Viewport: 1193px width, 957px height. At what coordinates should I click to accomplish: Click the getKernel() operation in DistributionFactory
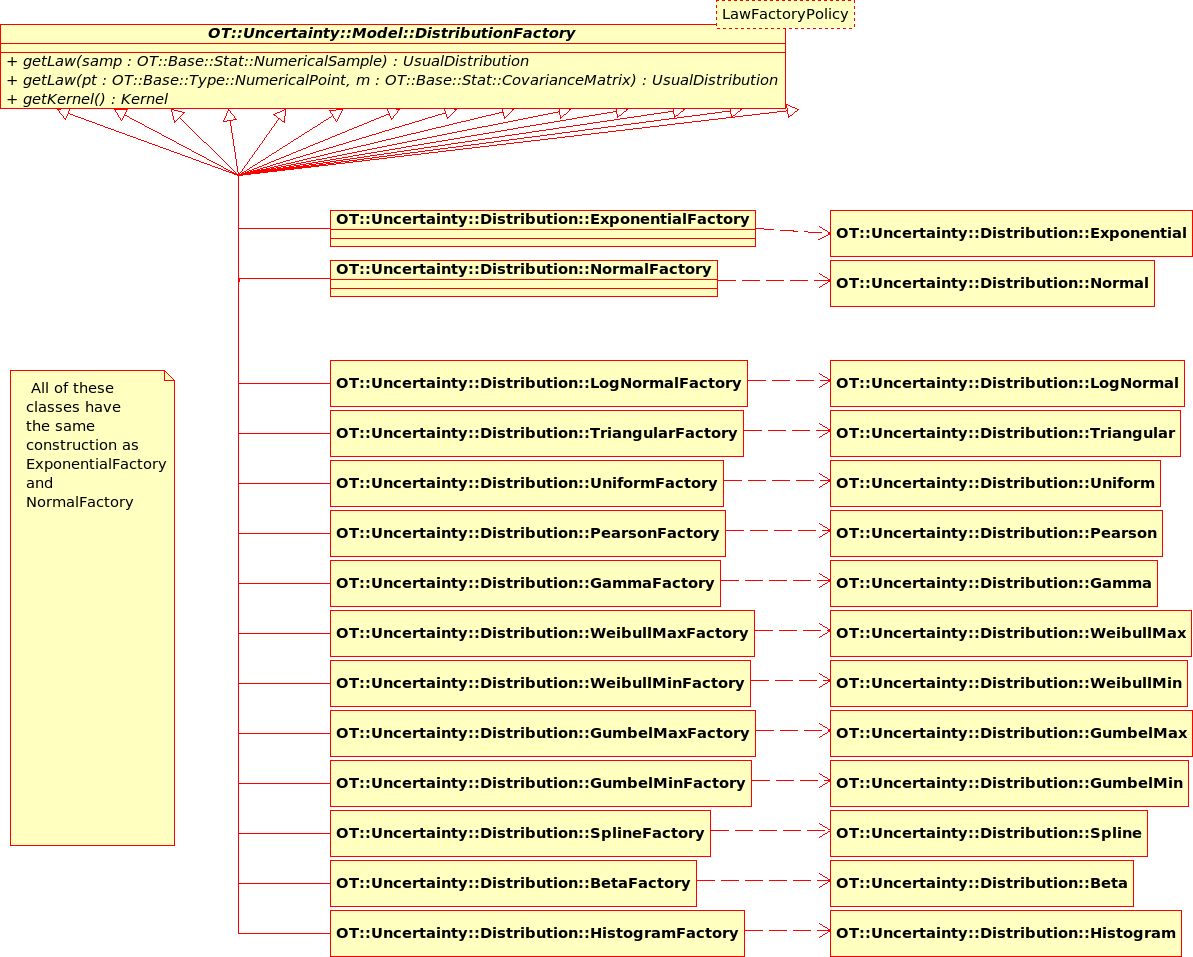(x=87, y=99)
